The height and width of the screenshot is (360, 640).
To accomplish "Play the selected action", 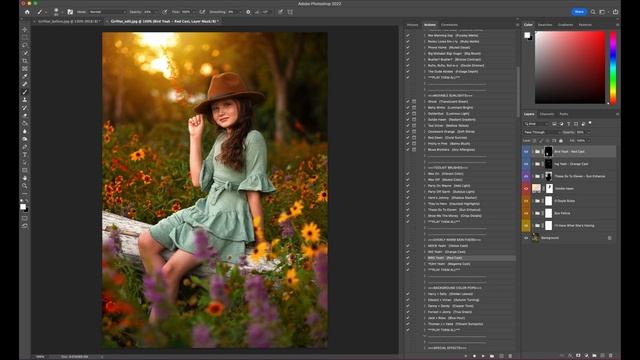I will click(483, 356).
